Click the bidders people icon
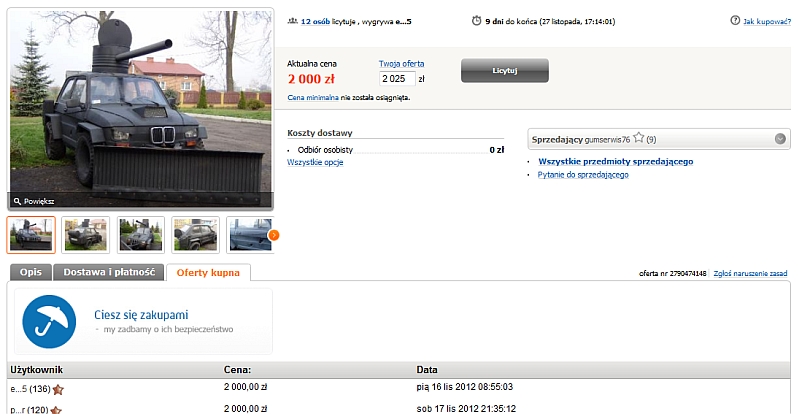This screenshot has width=800, height=414. 292,21
